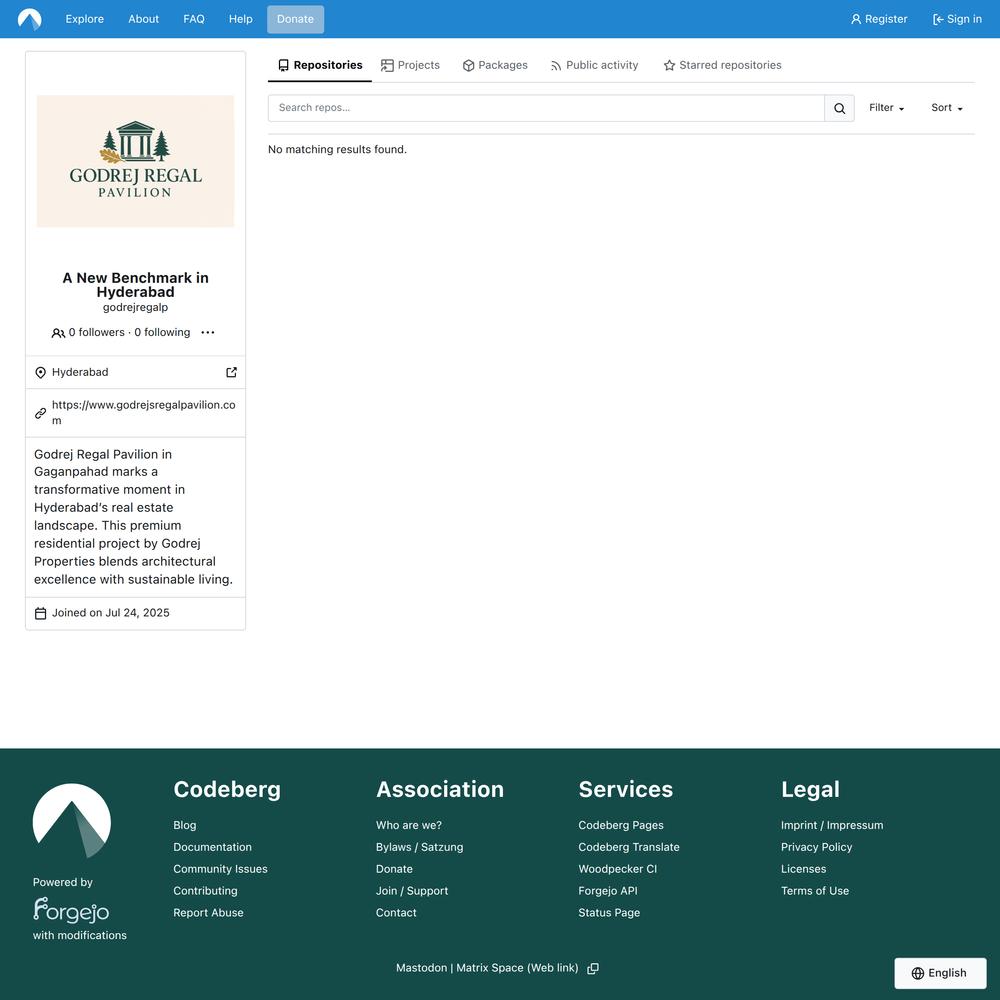
Task: Click the 'Joined on Jul 24, 2025' text
Action: click(111, 613)
